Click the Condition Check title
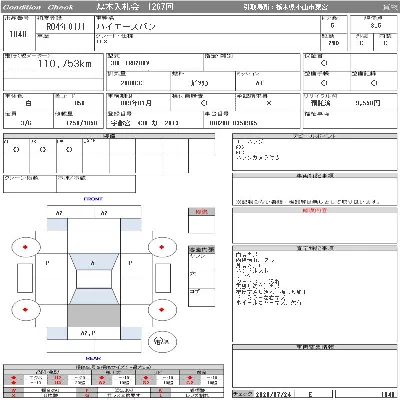This screenshot has height=400, width=400. point(38,7)
